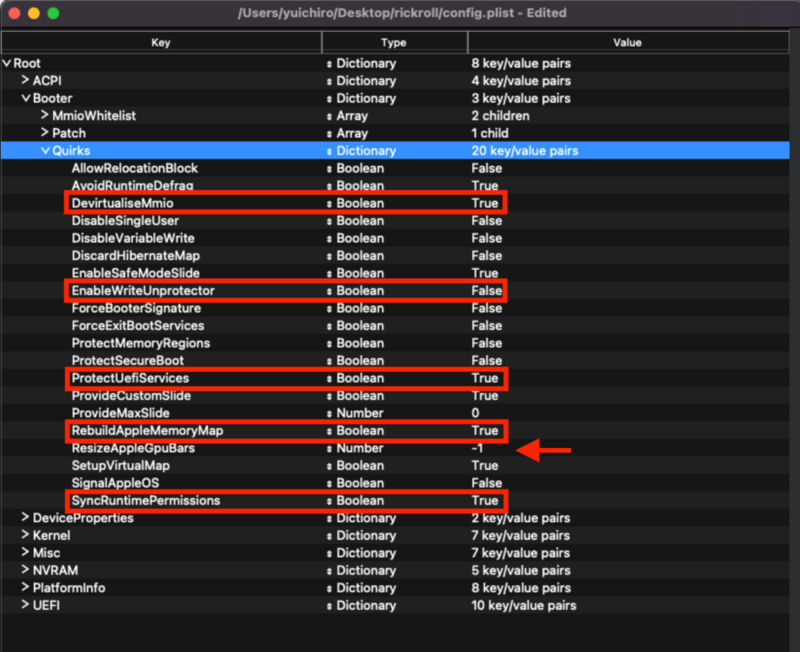Viewport: 800px width, 652px height.
Task: Sort by the Value column header
Action: [628, 42]
